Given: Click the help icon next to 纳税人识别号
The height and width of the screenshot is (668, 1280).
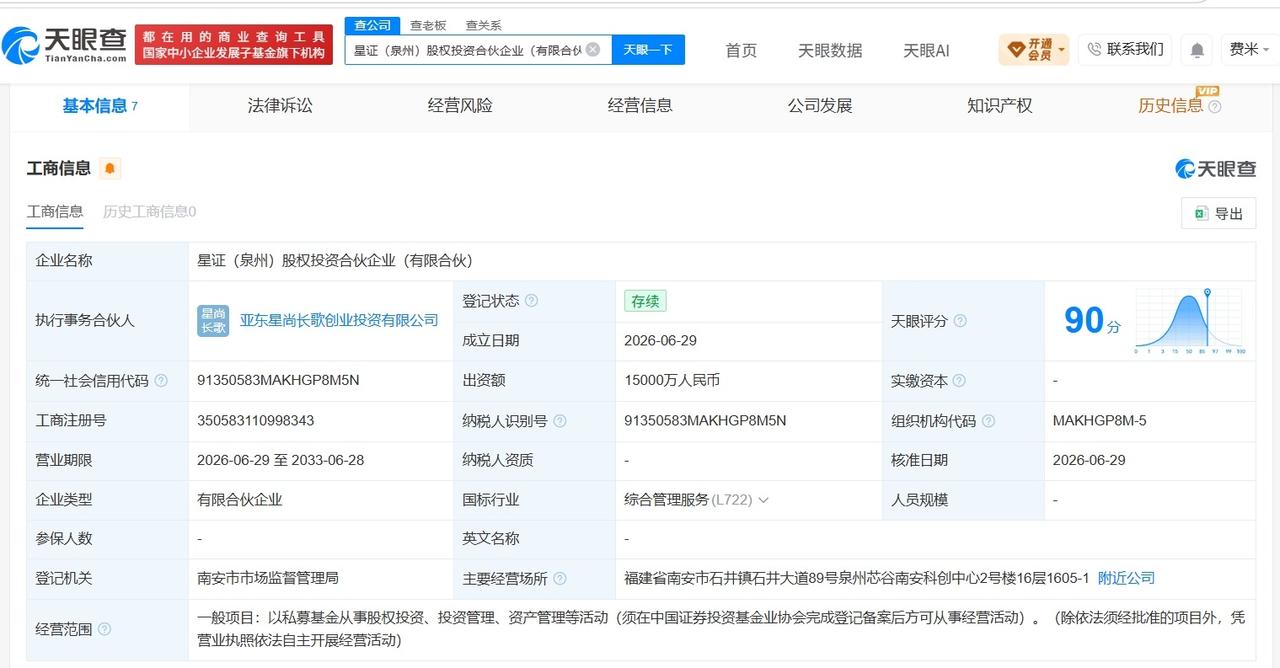Looking at the screenshot, I should [560, 421].
